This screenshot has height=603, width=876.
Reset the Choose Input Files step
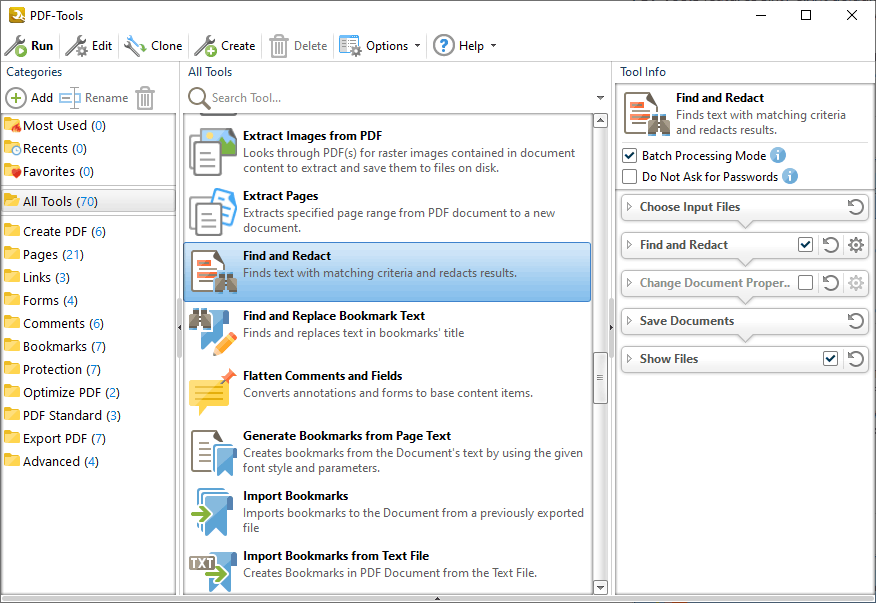[x=855, y=207]
